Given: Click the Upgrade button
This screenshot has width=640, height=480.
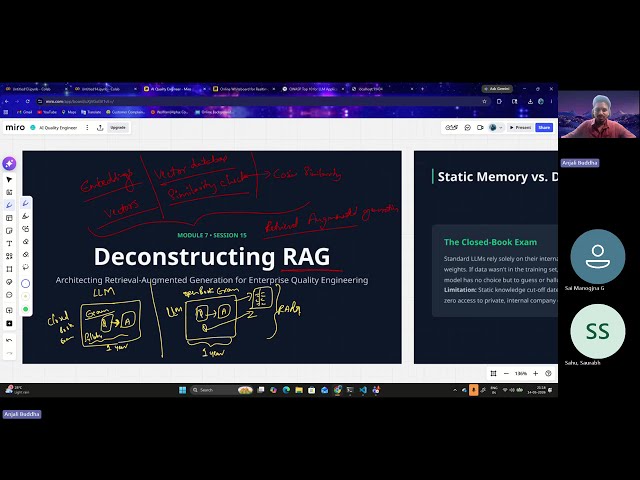Looking at the screenshot, I should click(x=118, y=128).
